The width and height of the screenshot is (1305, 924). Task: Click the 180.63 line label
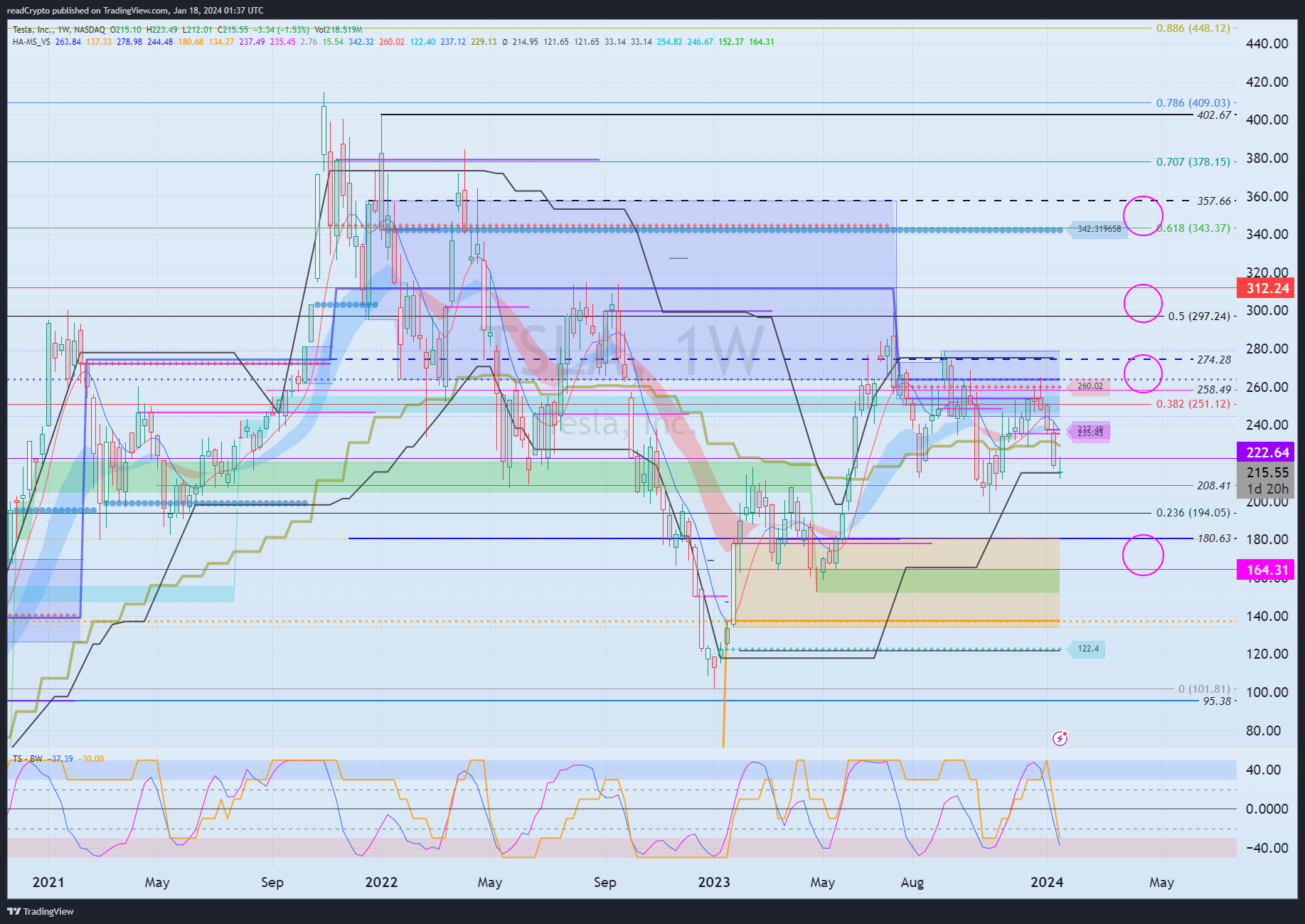pyautogui.click(x=1214, y=538)
